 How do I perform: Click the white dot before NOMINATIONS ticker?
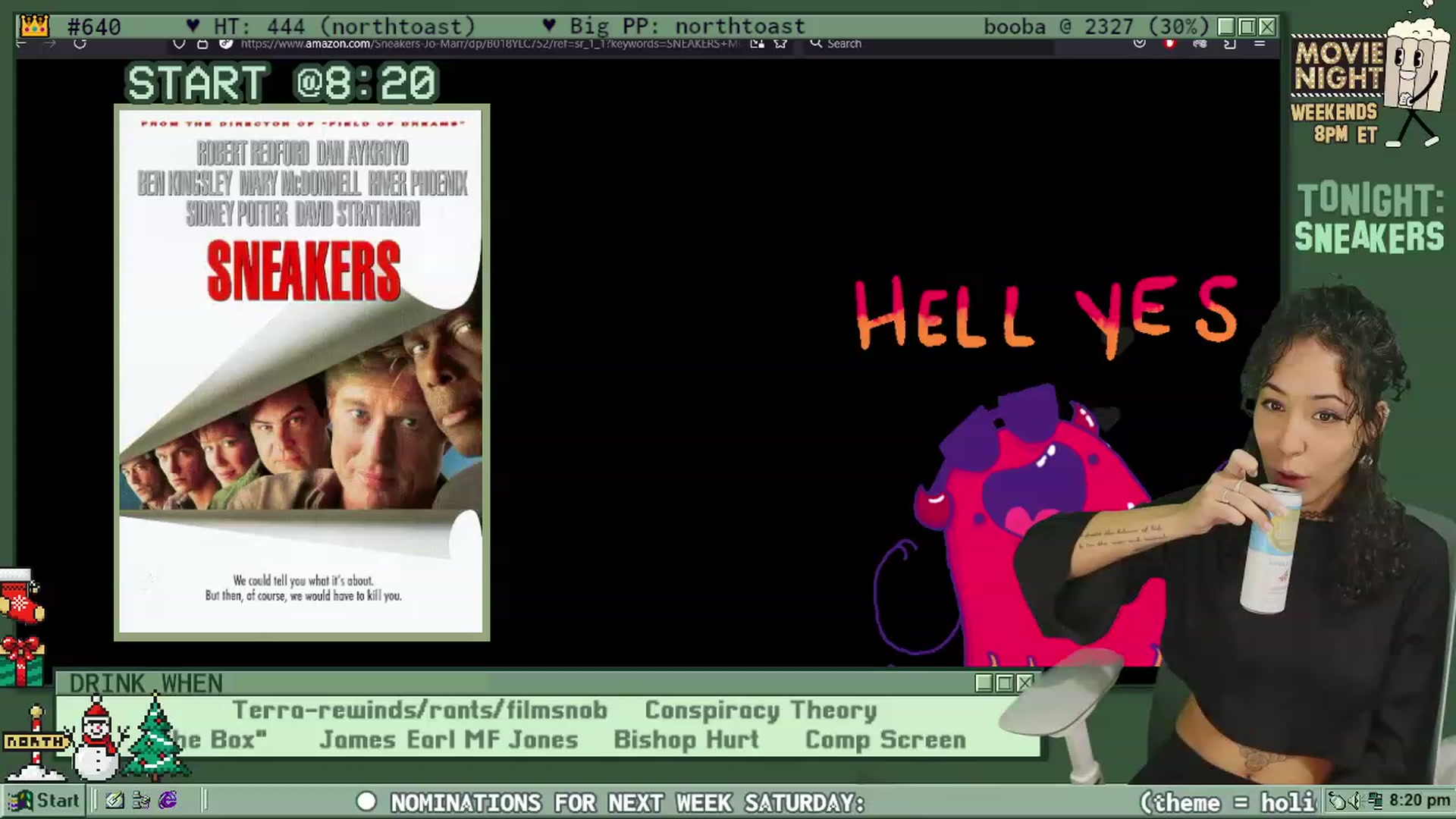(366, 802)
